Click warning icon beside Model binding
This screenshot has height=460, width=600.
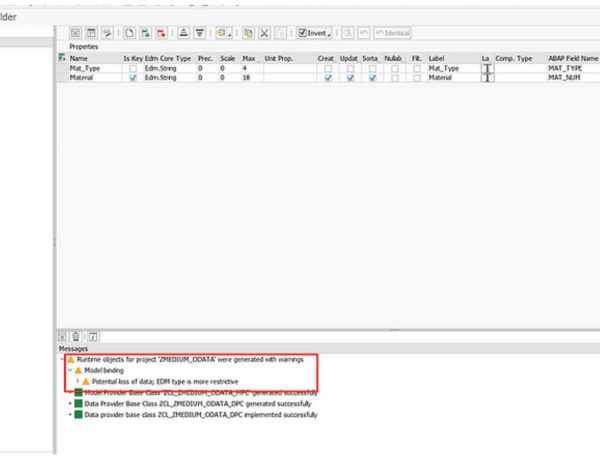(78, 370)
